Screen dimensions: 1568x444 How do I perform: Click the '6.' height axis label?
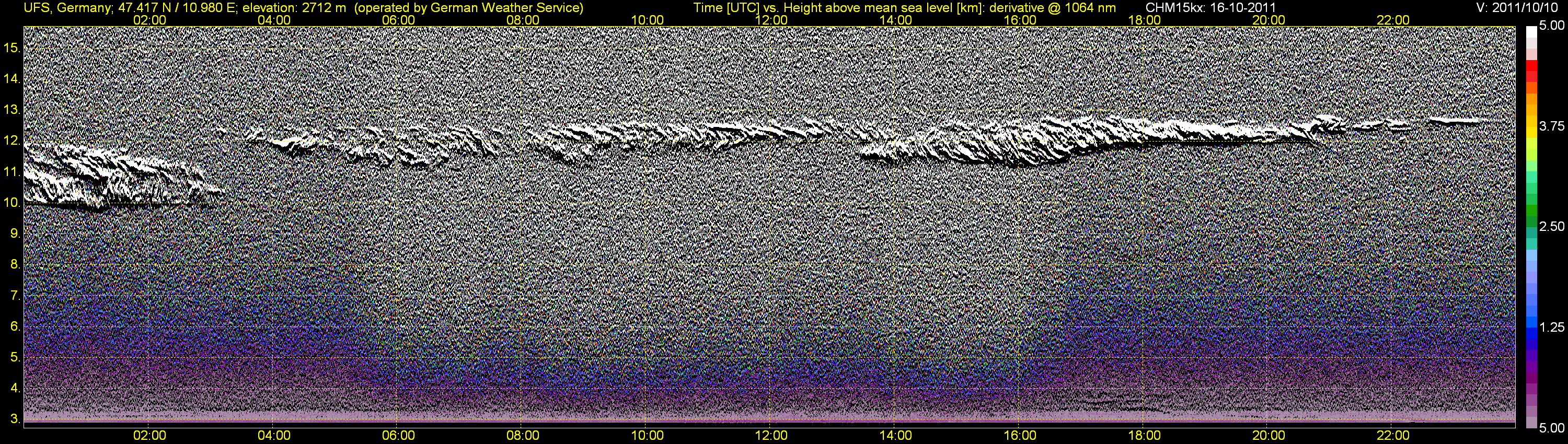pos(15,326)
